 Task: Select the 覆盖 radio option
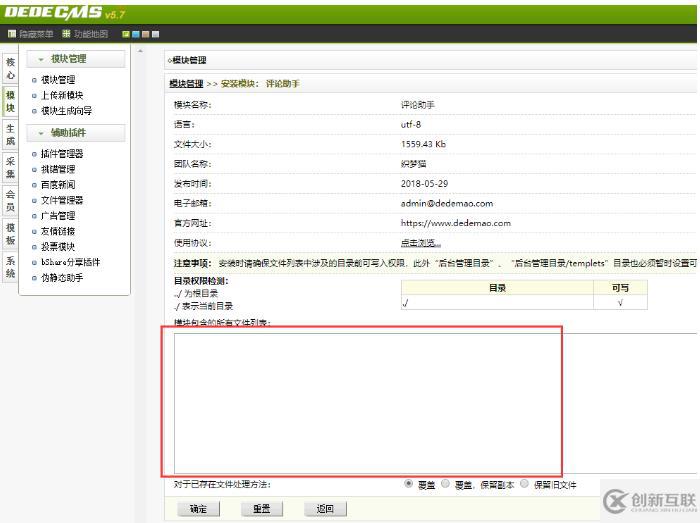(x=408, y=483)
